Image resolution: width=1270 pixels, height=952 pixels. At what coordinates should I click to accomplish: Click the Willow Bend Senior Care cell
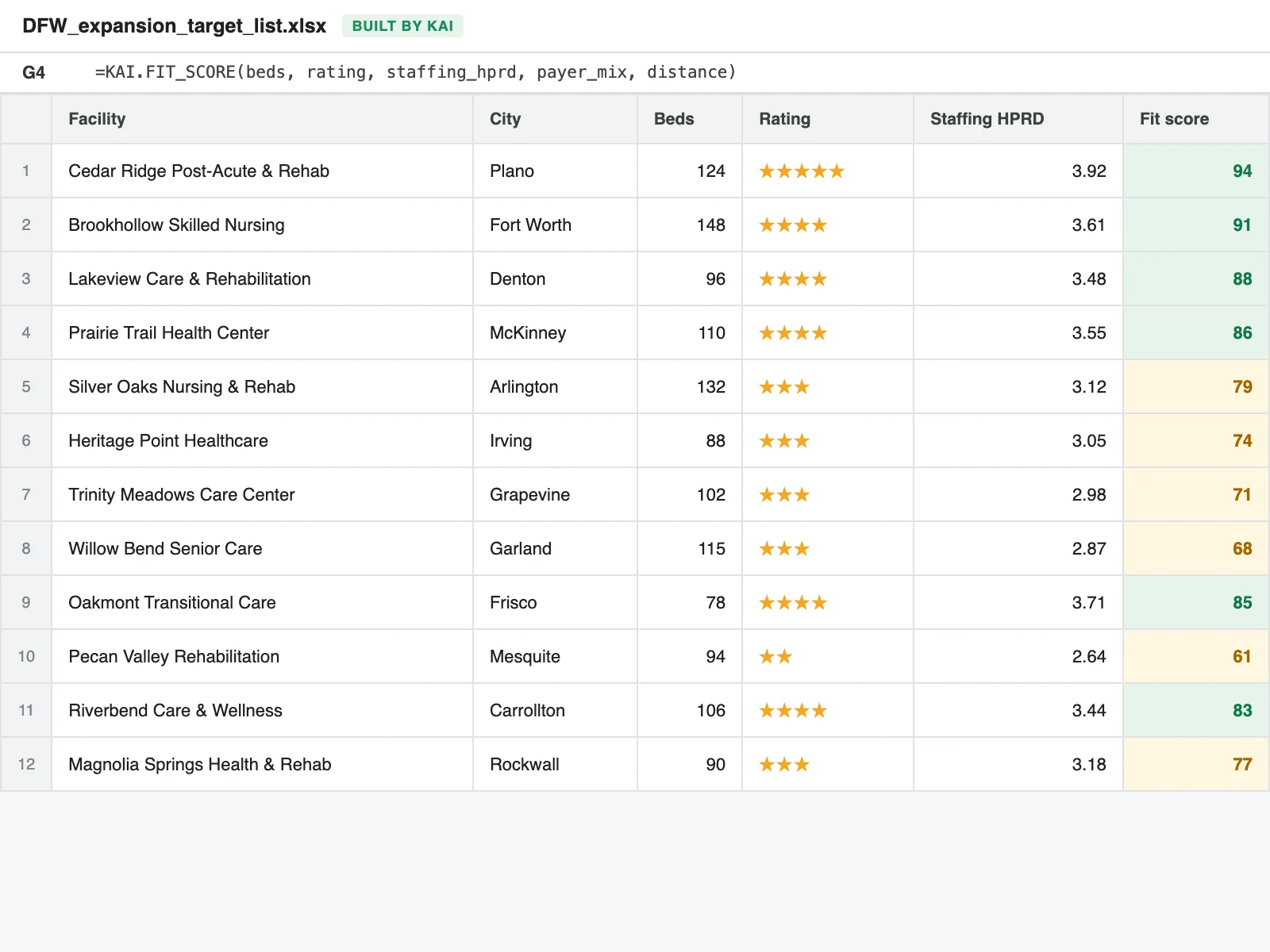(262, 548)
